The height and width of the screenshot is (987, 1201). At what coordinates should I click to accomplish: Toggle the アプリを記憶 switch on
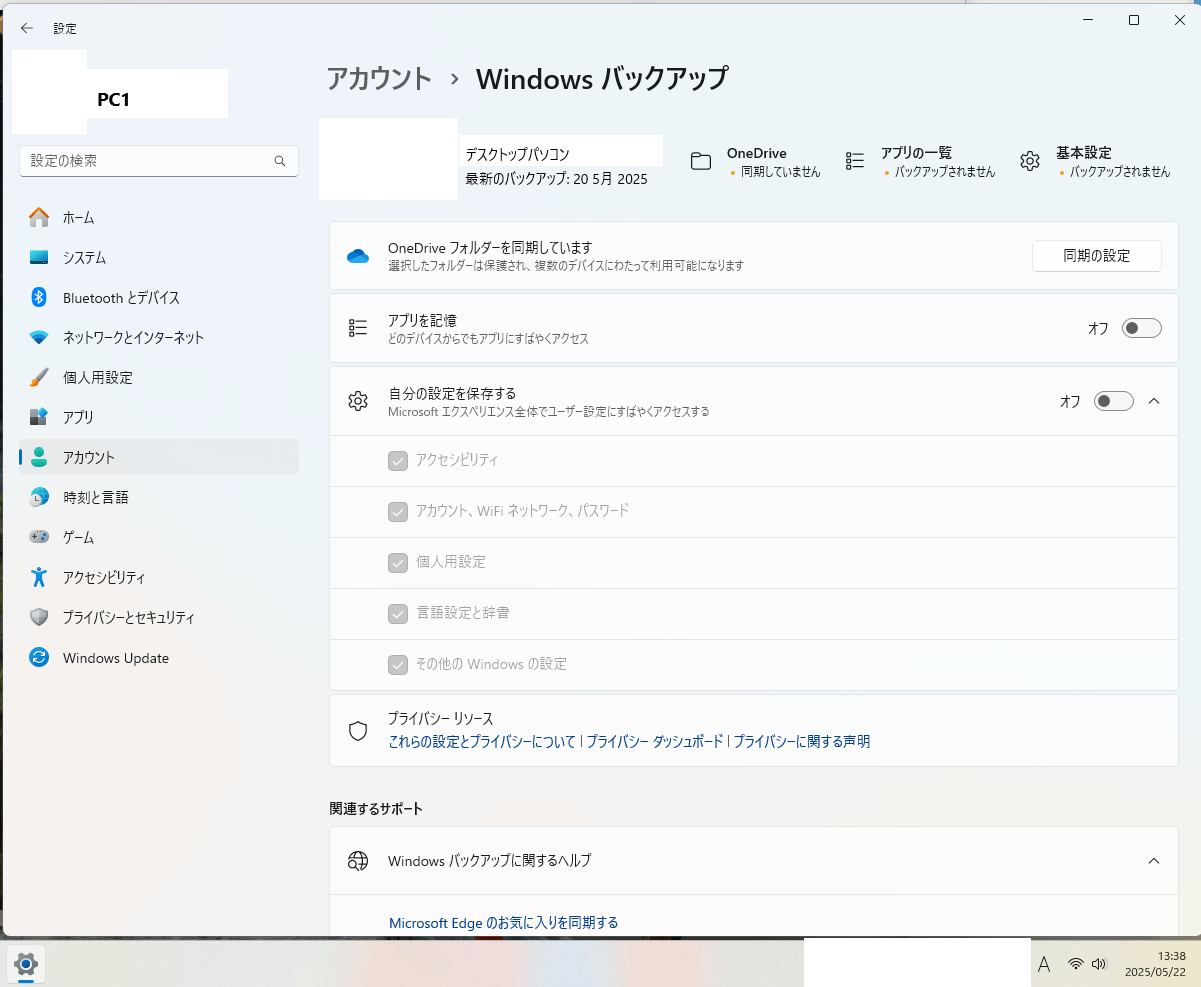[x=1141, y=328]
